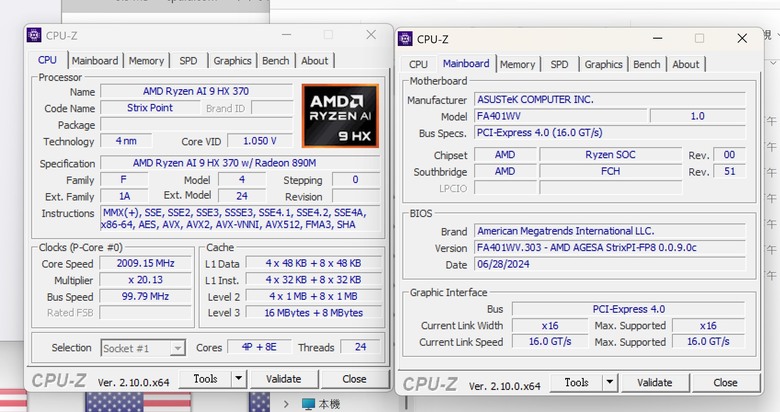Switch to CPU tab in right window

pyautogui.click(x=418, y=64)
